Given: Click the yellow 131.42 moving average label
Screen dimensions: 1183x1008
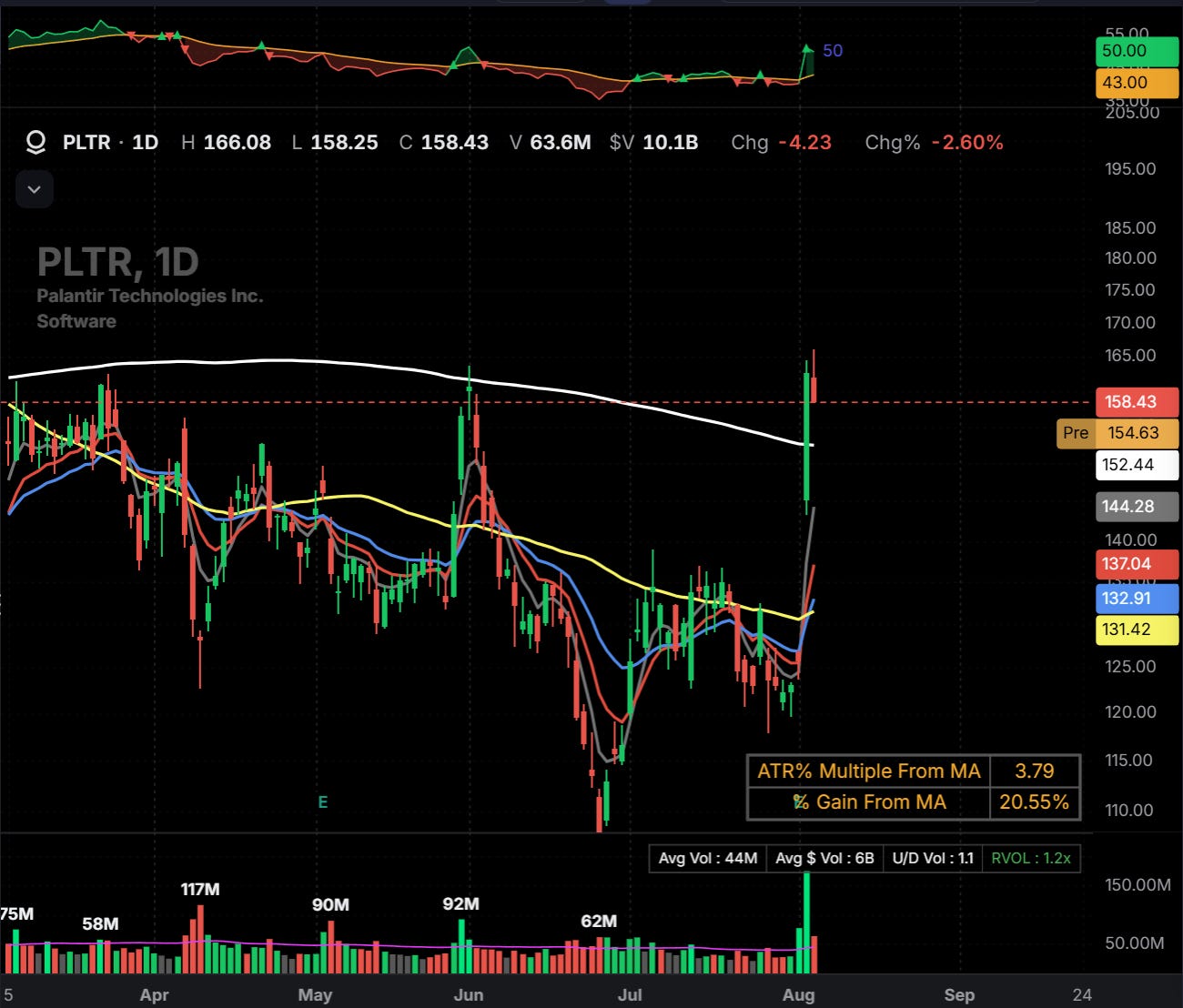Looking at the screenshot, I should pyautogui.click(x=1137, y=630).
